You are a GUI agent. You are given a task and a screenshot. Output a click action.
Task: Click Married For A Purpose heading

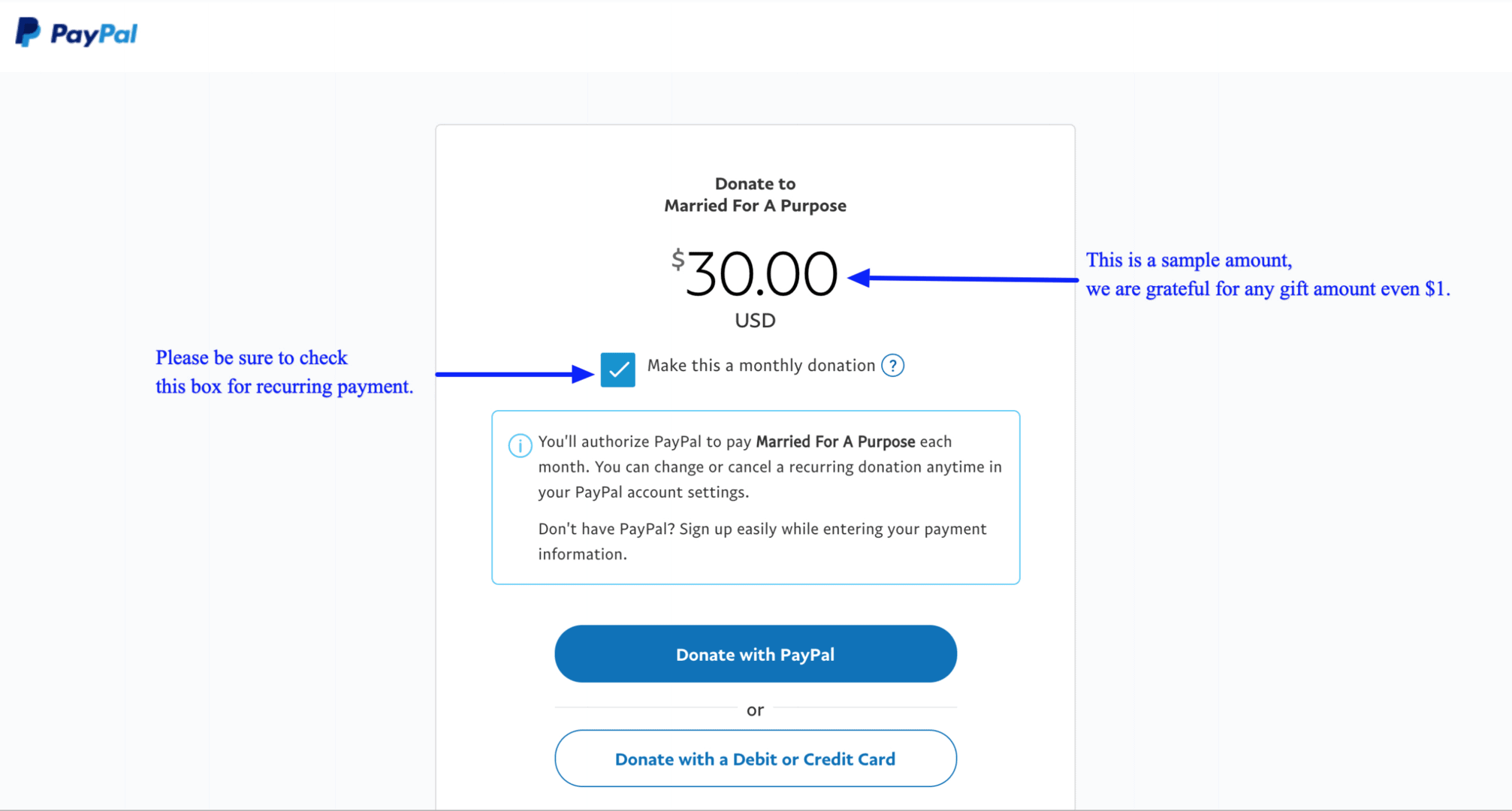755,206
